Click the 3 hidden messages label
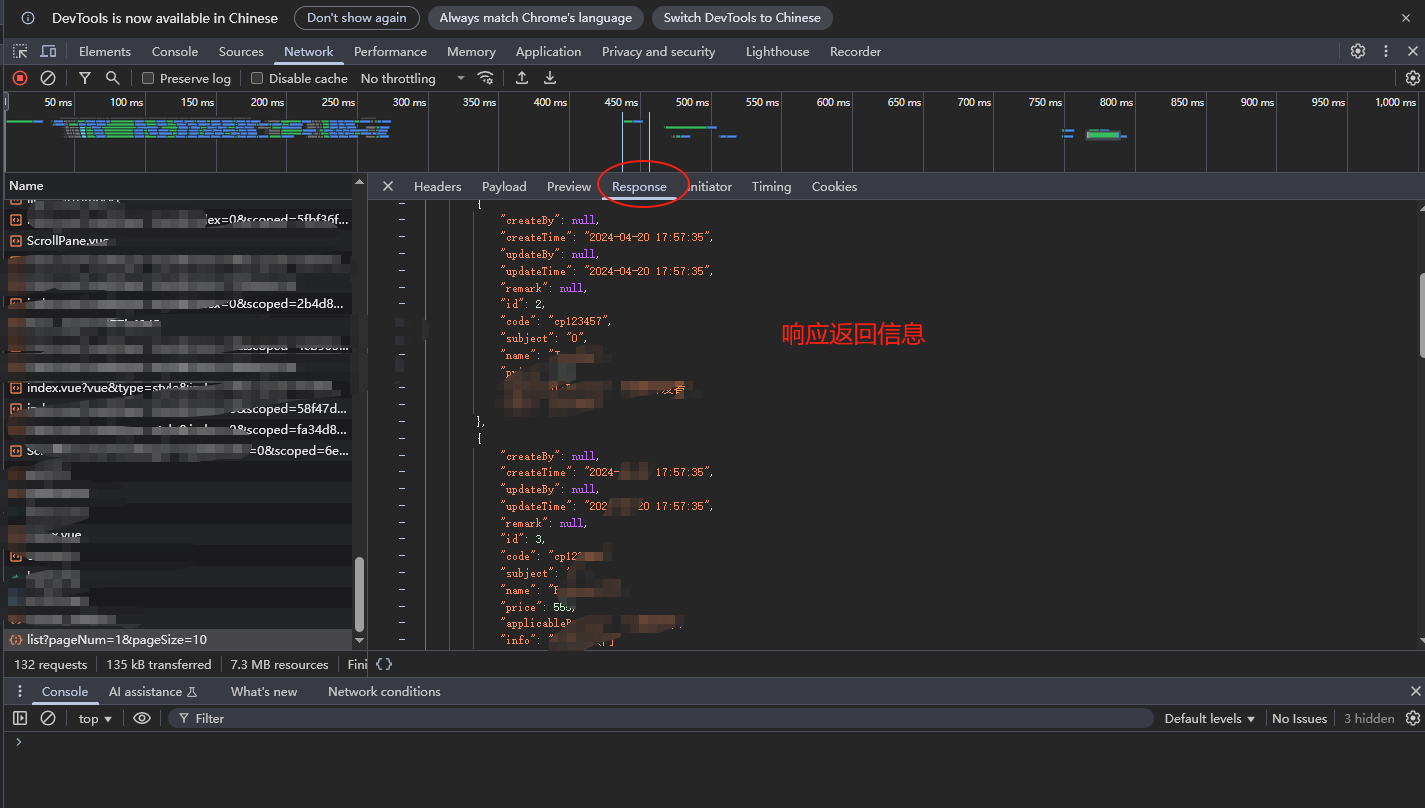Image resolution: width=1425 pixels, height=808 pixels. pyautogui.click(x=1368, y=718)
